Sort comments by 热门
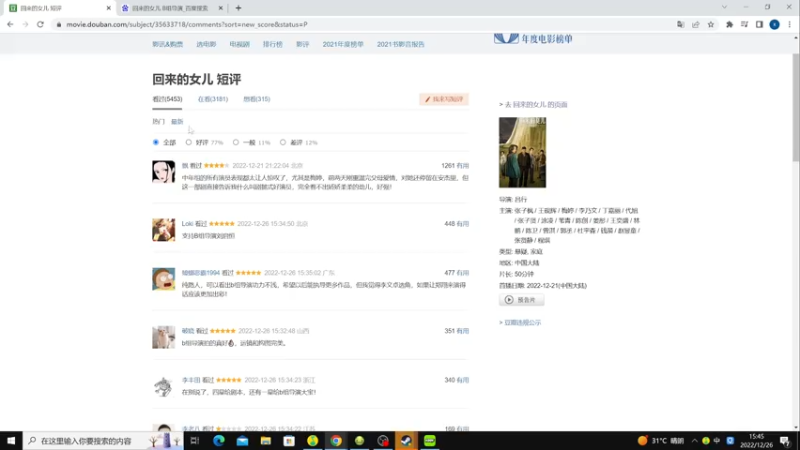Image resolution: width=800 pixels, height=450 pixels. [x=158, y=121]
